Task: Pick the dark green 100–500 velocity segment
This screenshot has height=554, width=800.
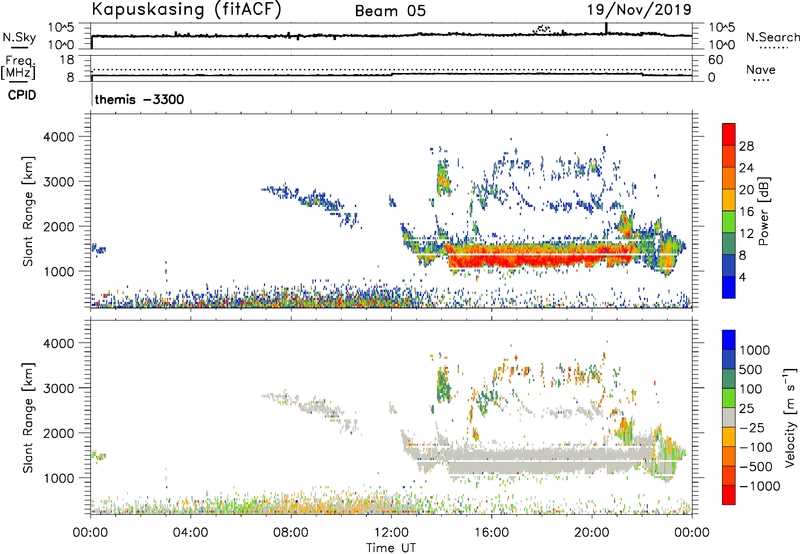Action: pyautogui.click(x=729, y=379)
